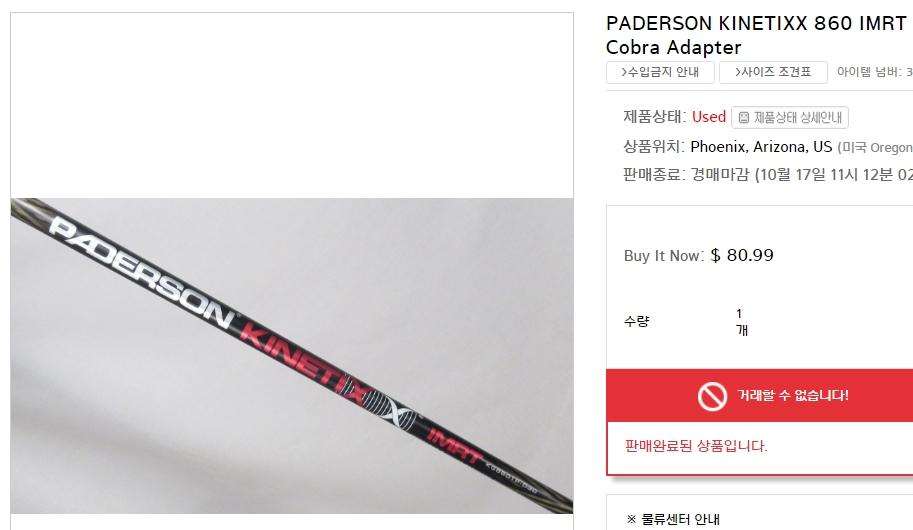913x530 pixels.
Task: Click the 수량 quantity label
Action: point(636,321)
